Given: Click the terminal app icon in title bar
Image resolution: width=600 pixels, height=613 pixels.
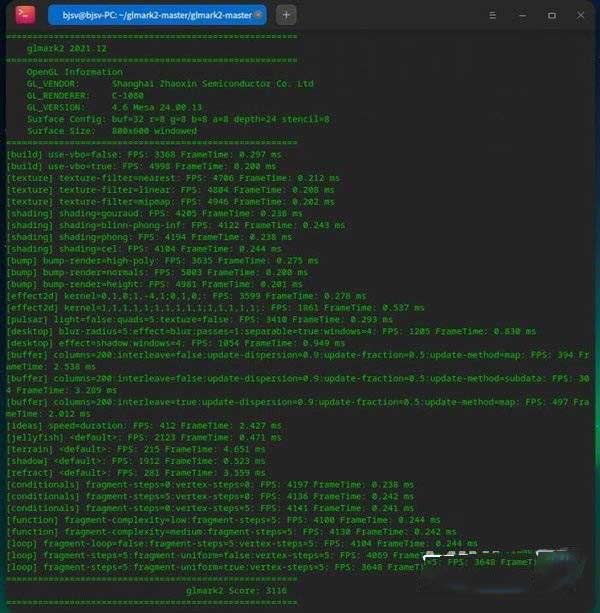Looking at the screenshot, I should point(25,15).
